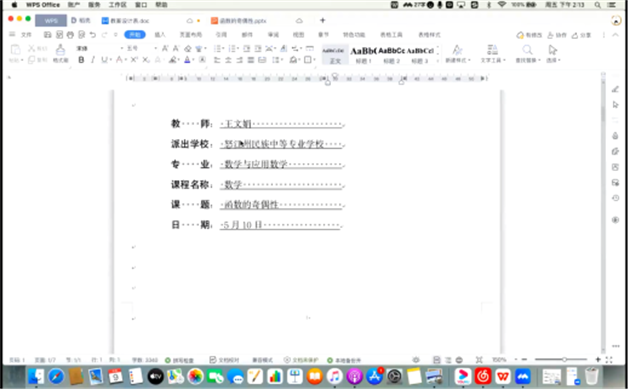Click the fullscreen icon in status bar
The image size is (630, 390).
click(x=609, y=360)
